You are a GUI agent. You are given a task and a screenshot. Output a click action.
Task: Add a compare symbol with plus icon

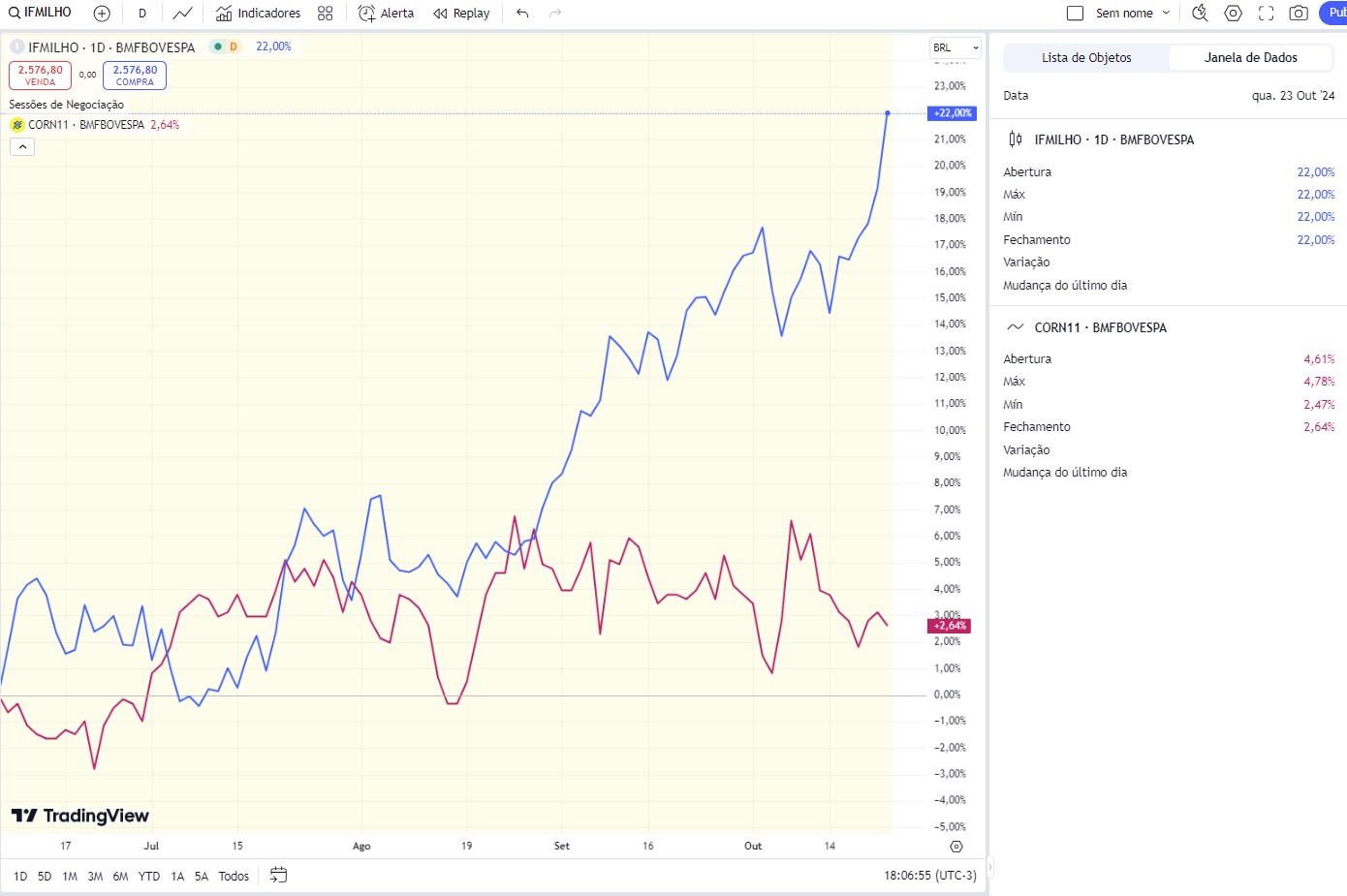(102, 14)
